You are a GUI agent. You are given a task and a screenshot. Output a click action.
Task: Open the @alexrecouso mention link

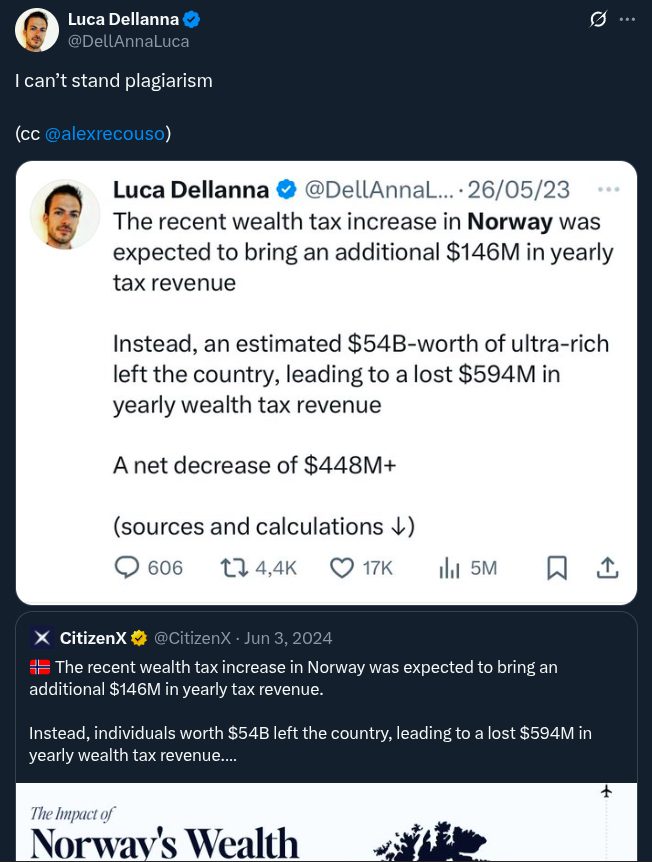click(105, 133)
